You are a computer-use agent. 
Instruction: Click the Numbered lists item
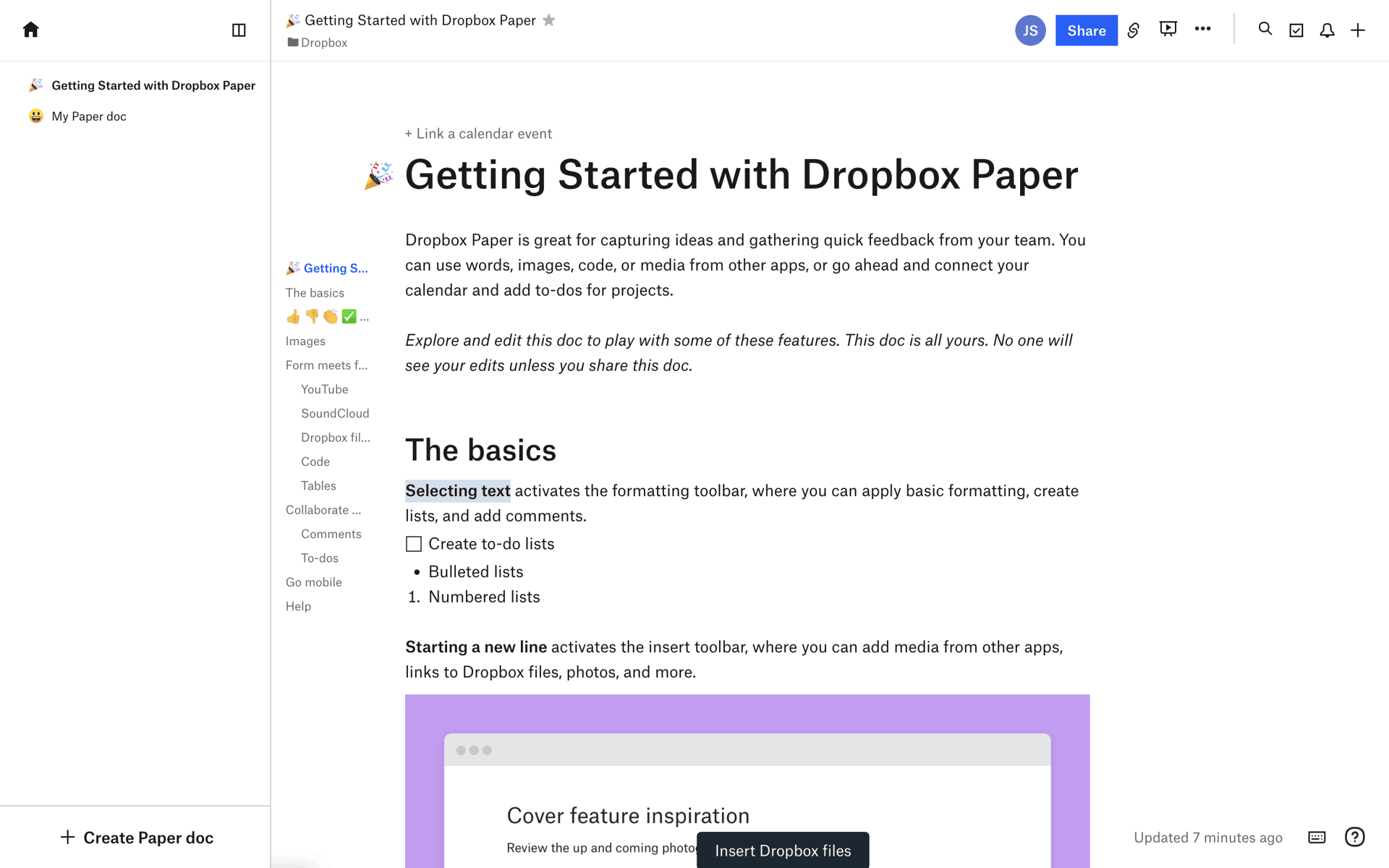[484, 597]
